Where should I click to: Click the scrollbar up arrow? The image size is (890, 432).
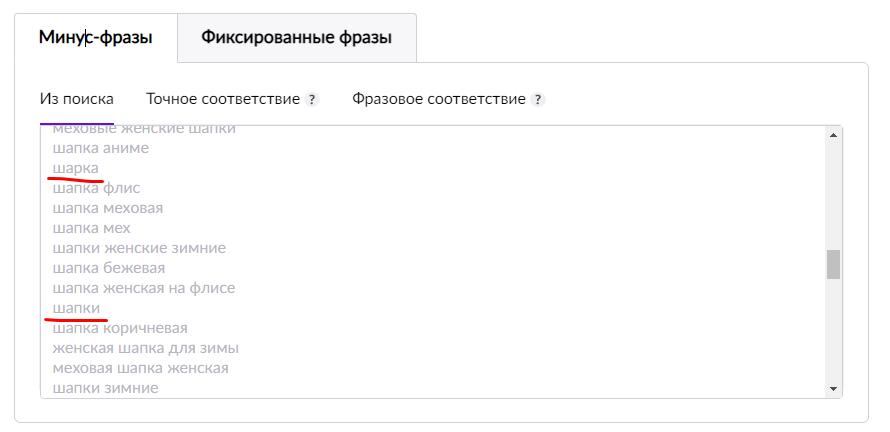(x=833, y=135)
